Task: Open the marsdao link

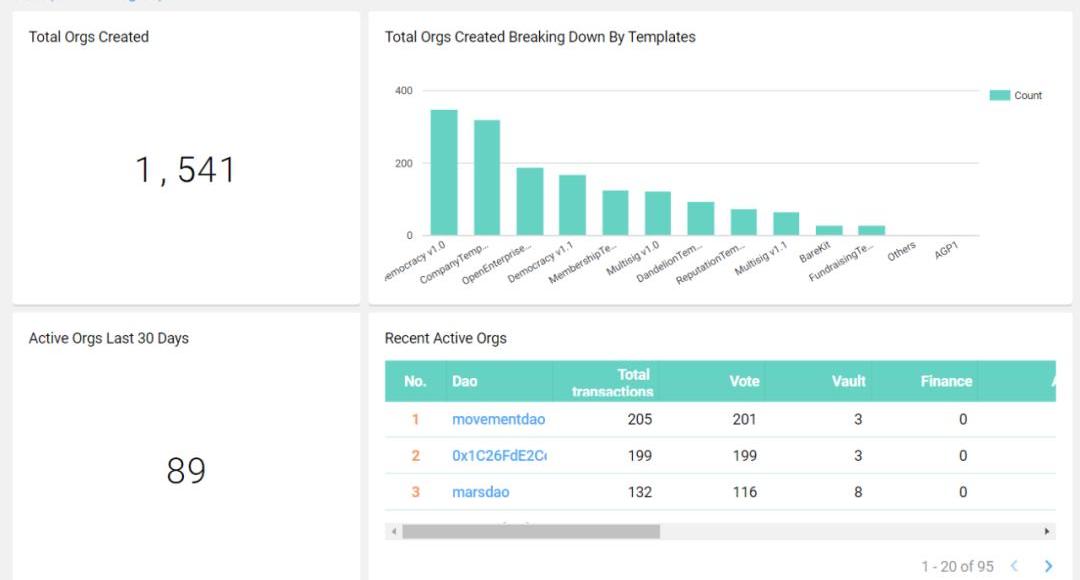Action: coord(480,492)
